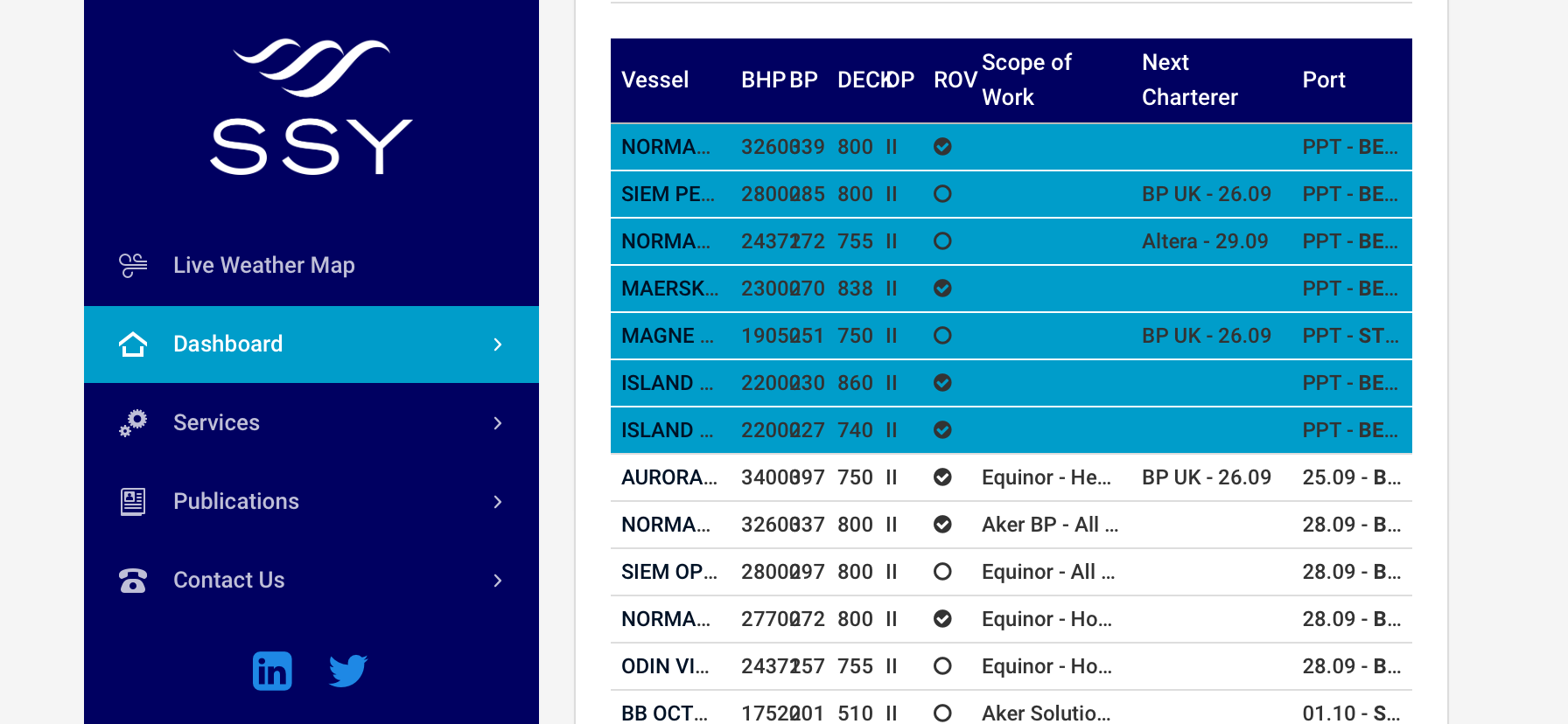This screenshot has height=724, width=1568.
Task: Open Live Weather Map menu item
Action: click(x=311, y=265)
